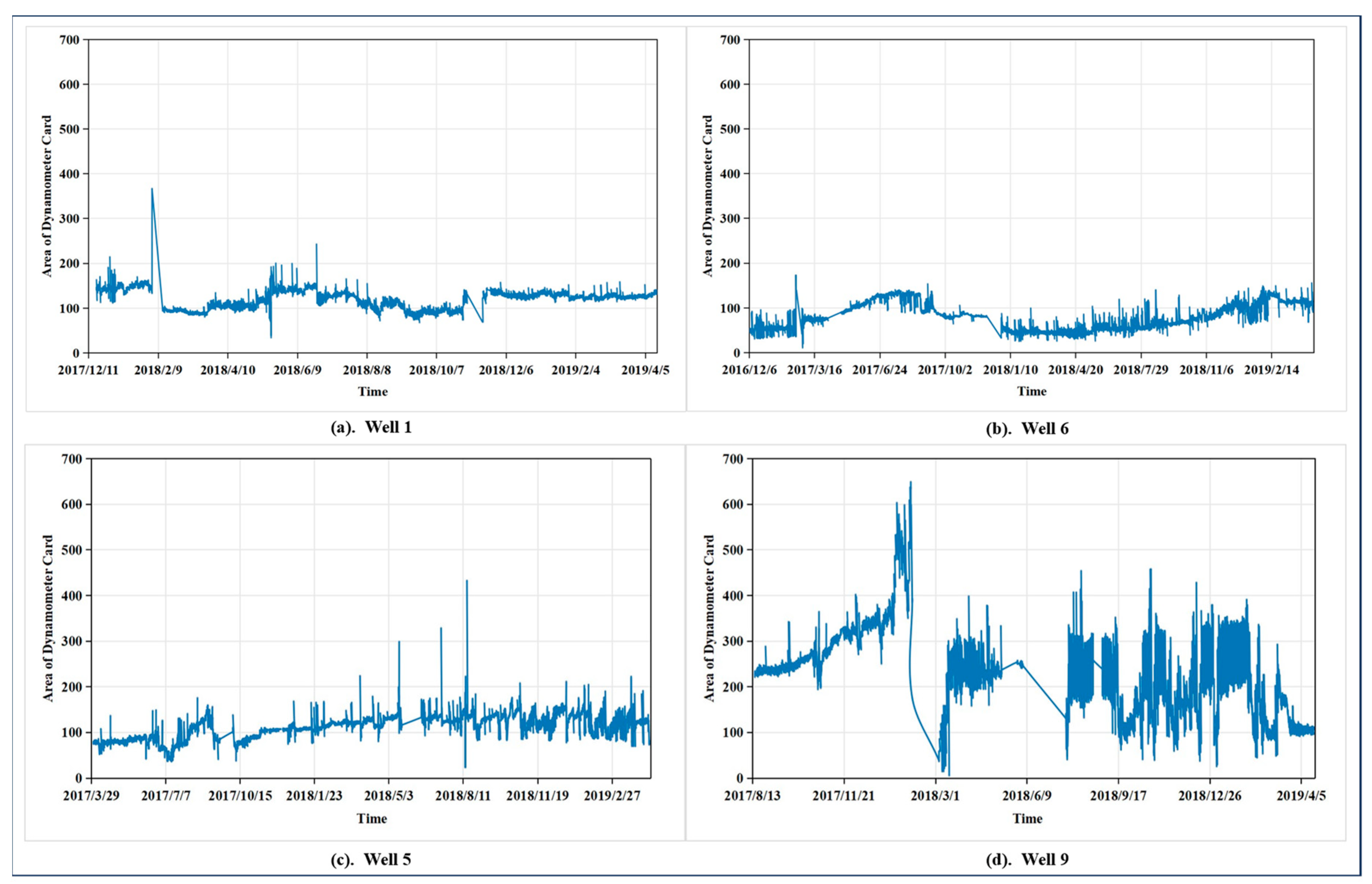Click the 2017/3/16 date on Well 6 axis

pyautogui.click(x=814, y=370)
